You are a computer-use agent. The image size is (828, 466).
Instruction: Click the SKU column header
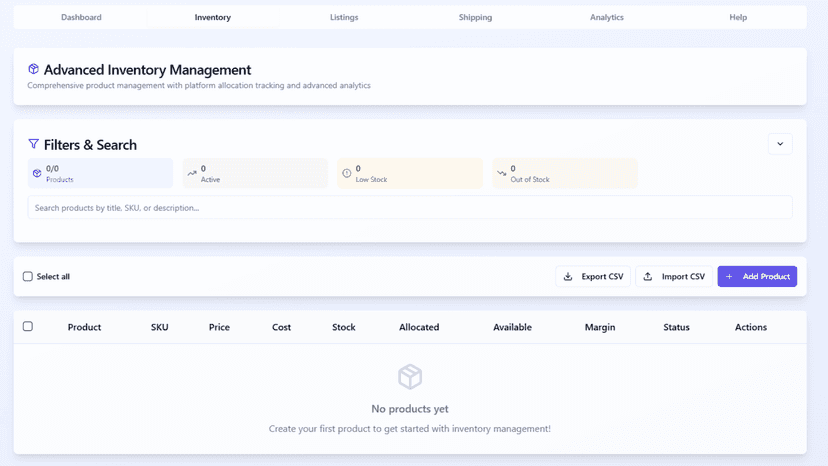[159, 327]
